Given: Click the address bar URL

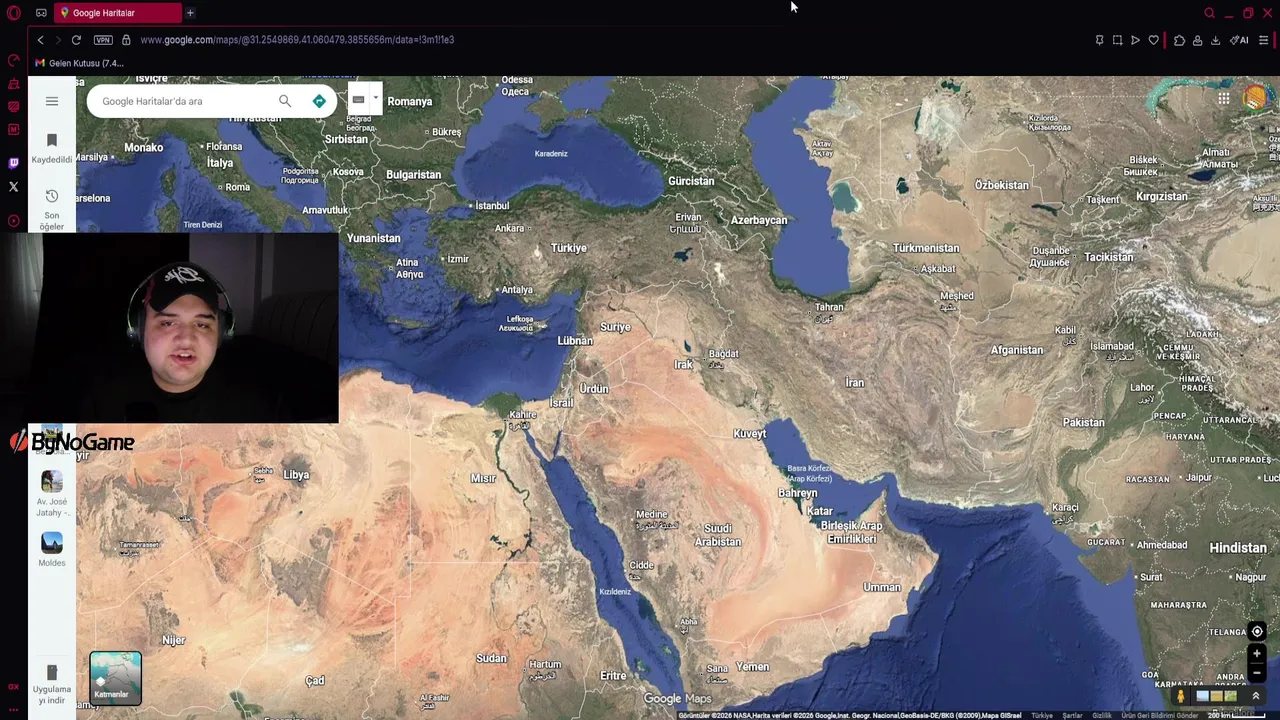Looking at the screenshot, I should [297, 40].
